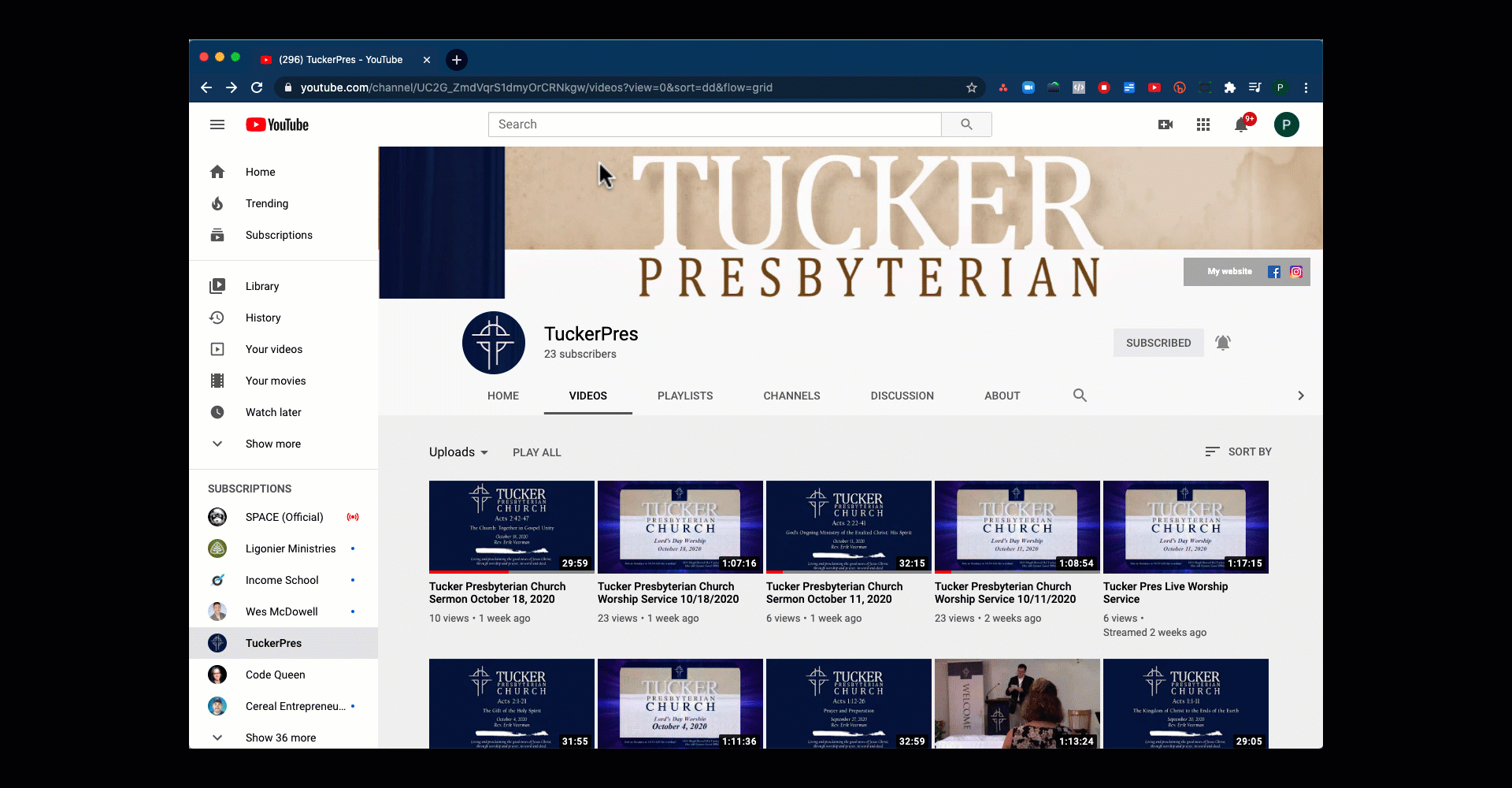Open the 29:05 video thumbnail

[1186, 704]
